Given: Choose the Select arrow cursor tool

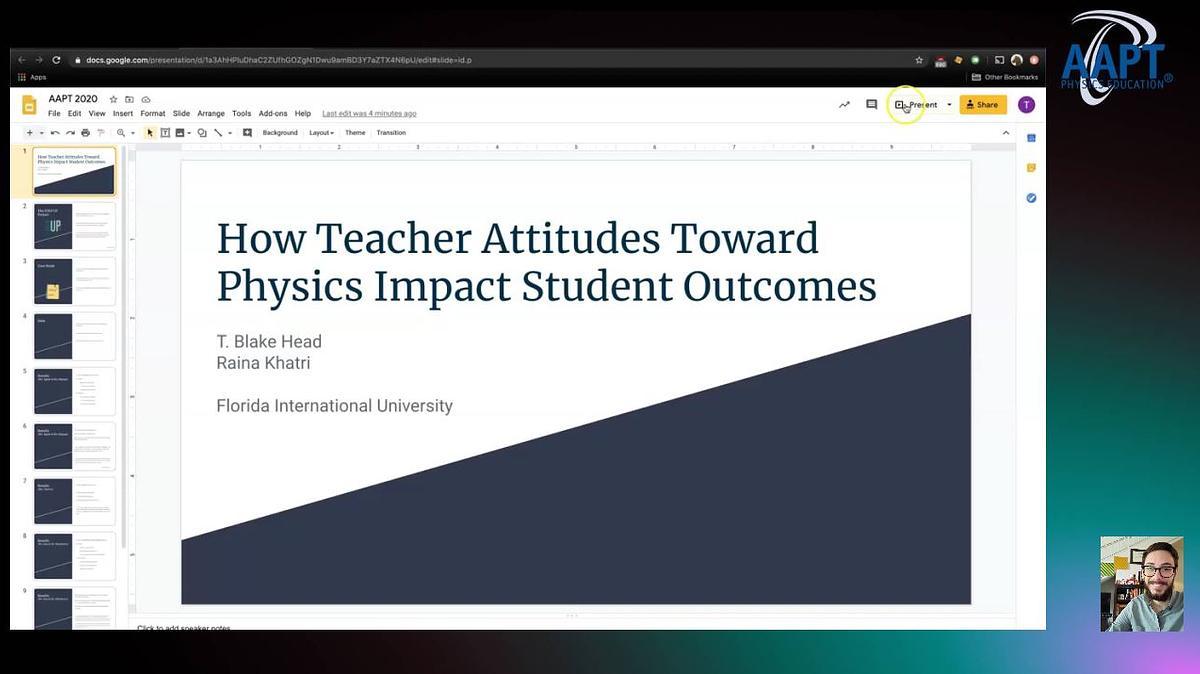Looking at the screenshot, I should tap(151, 133).
